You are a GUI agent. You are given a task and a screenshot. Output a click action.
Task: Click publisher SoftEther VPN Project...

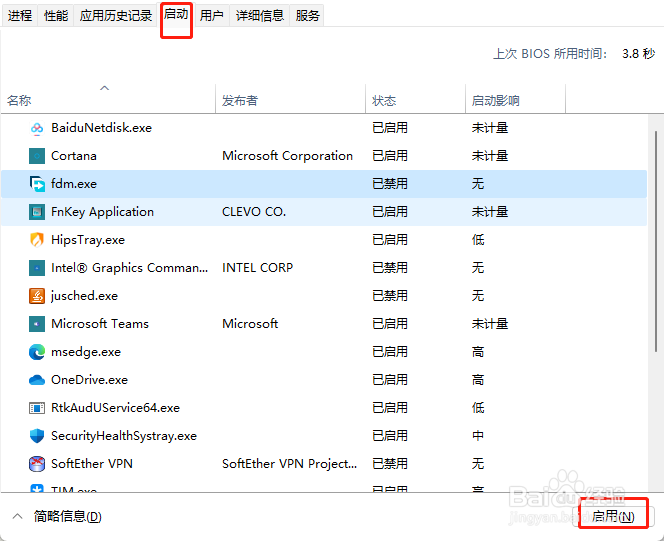click(x=290, y=464)
